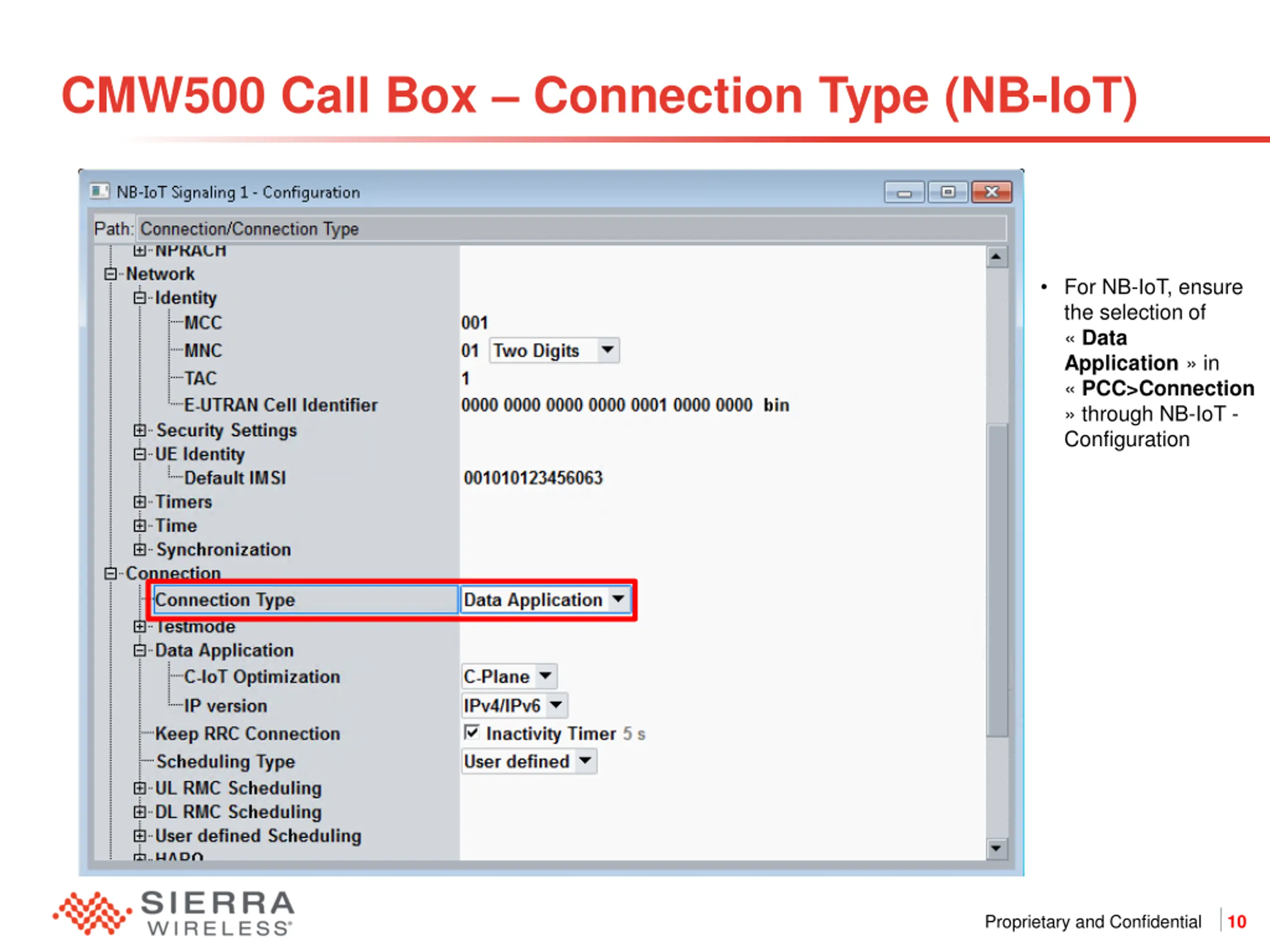
Task: Collapse the Identity tree node
Action: pyautogui.click(x=139, y=298)
